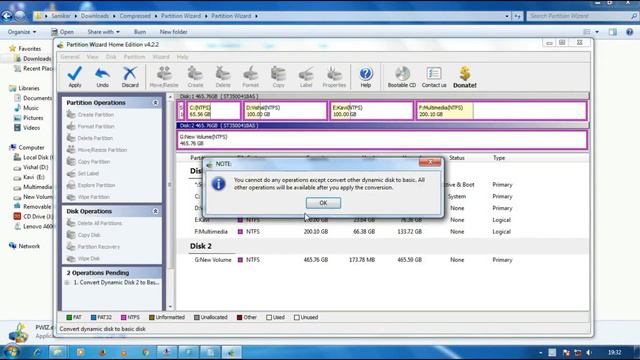
Task: Select Copy Disk operation
Action: click(x=83, y=235)
